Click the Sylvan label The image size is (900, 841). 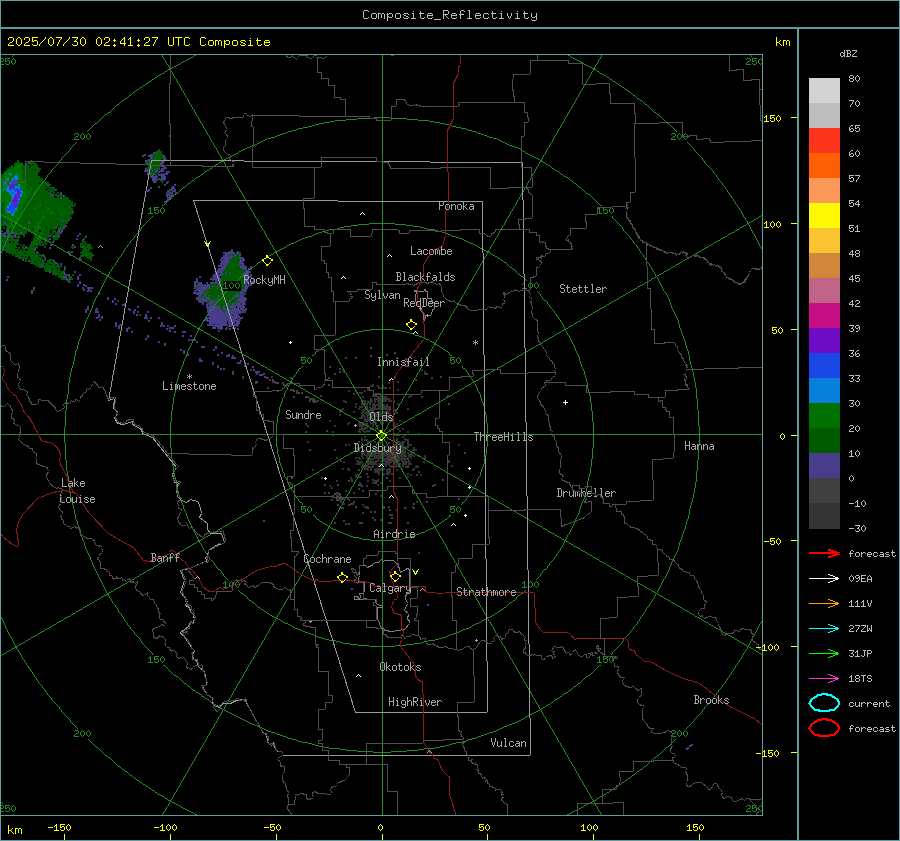[x=382, y=295]
